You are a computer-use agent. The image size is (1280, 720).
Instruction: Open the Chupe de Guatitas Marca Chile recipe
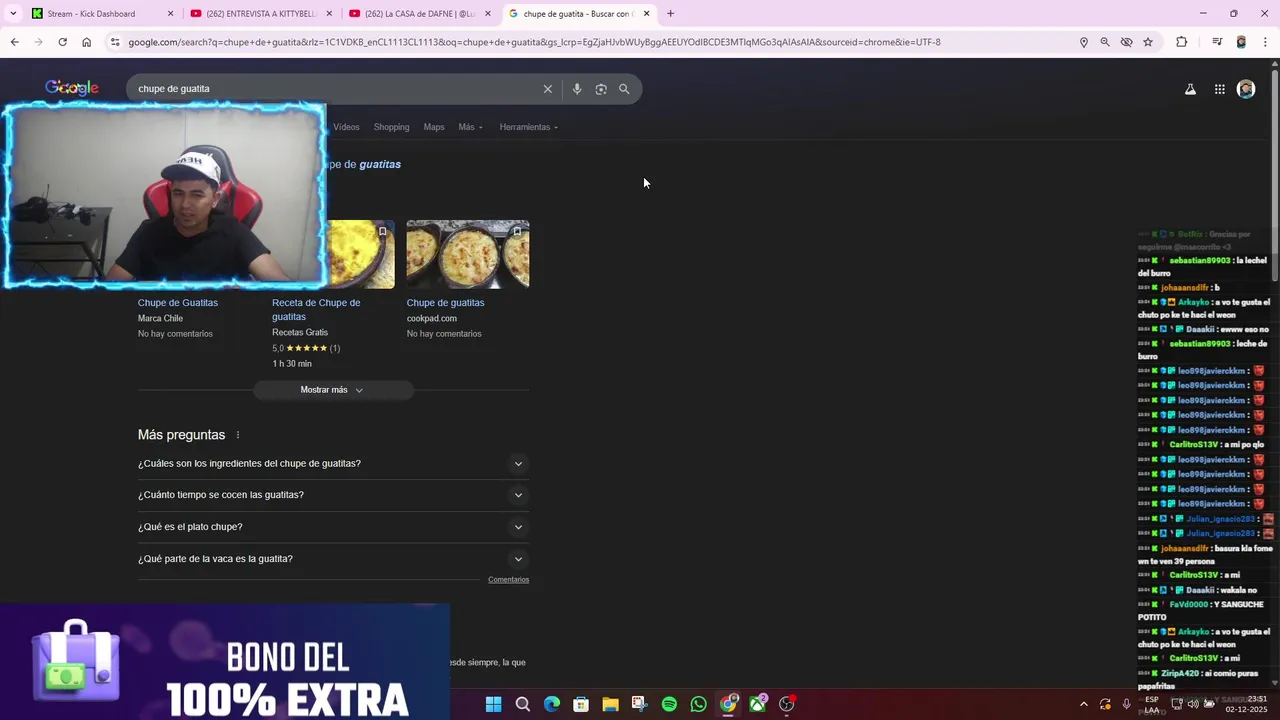pyautogui.click(x=178, y=303)
